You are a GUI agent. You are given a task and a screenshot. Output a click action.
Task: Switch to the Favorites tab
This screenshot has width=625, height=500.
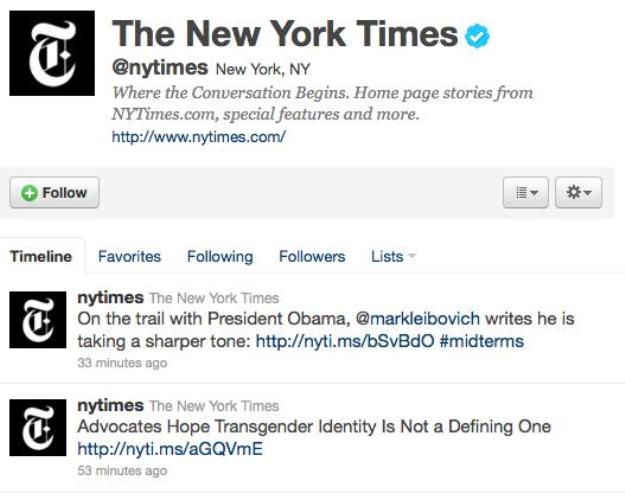tap(130, 256)
